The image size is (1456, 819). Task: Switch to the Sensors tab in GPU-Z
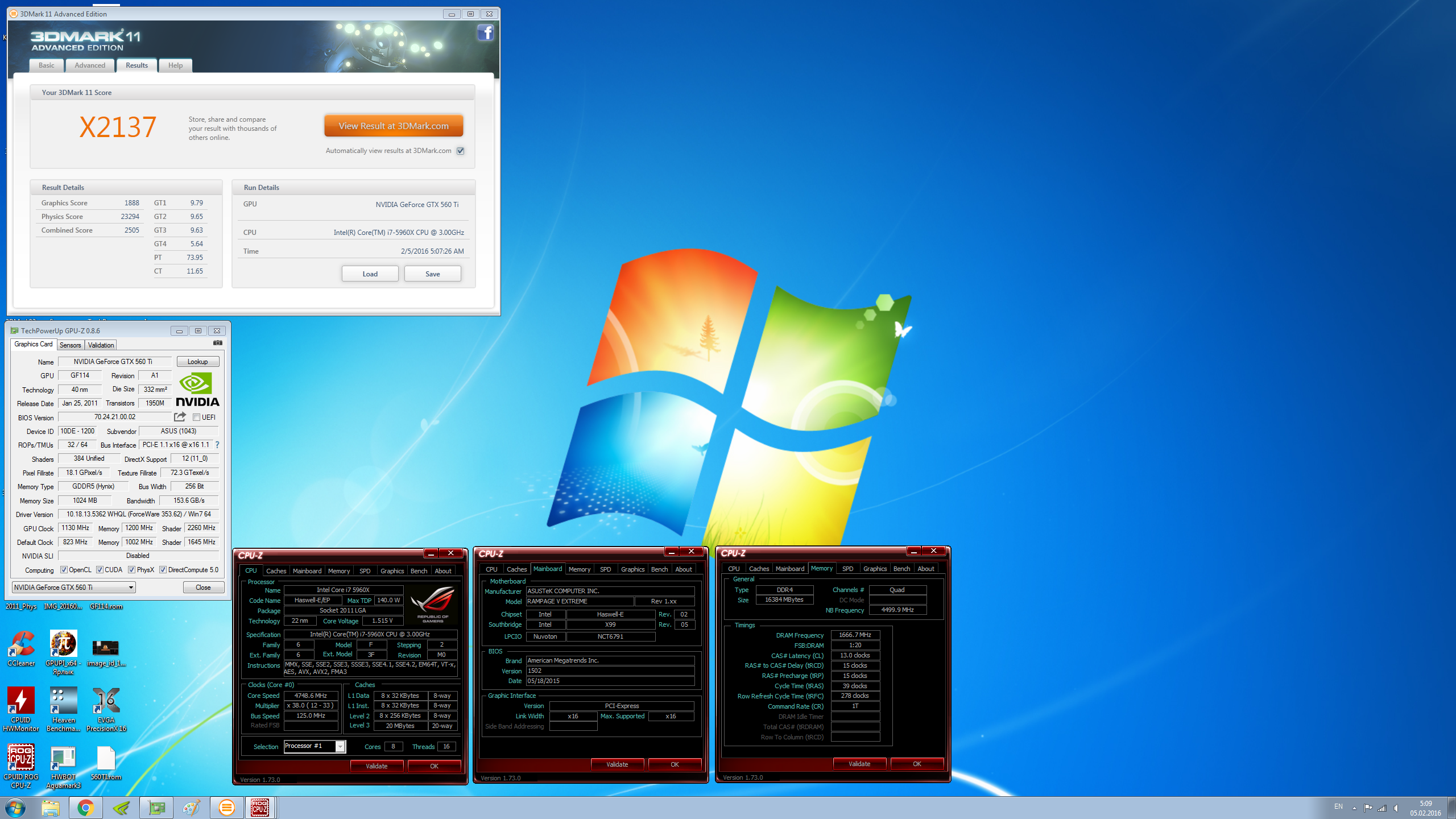[x=71, y=345]
